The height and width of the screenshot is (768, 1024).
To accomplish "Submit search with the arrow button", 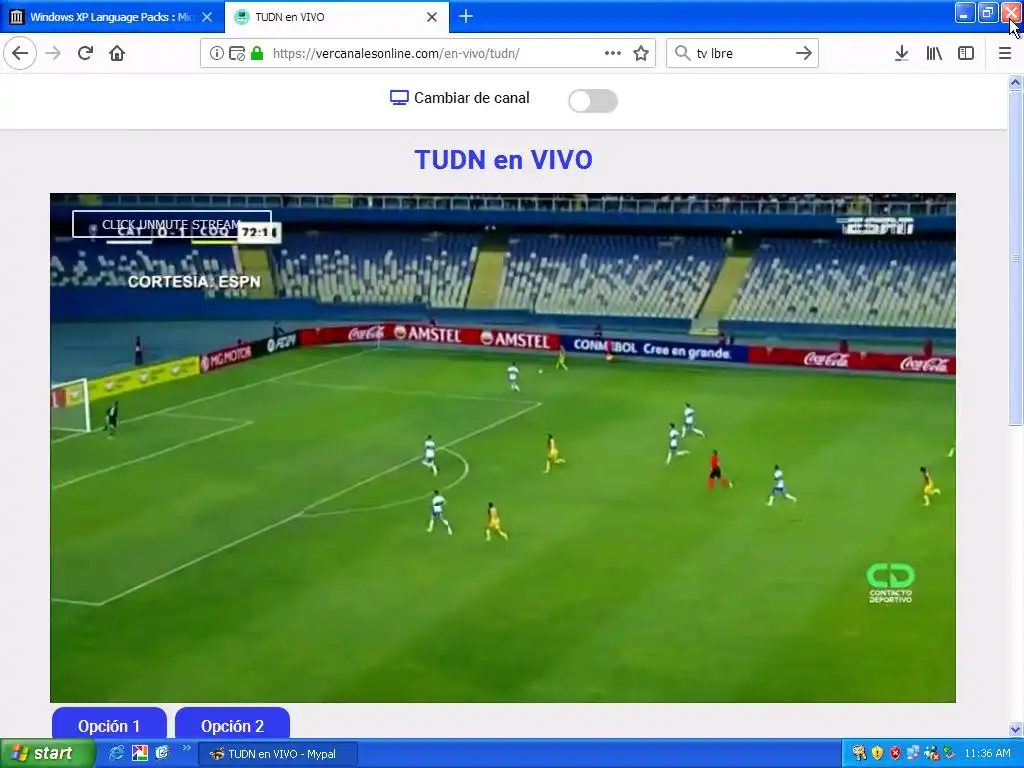I will [x=804, y=54].
